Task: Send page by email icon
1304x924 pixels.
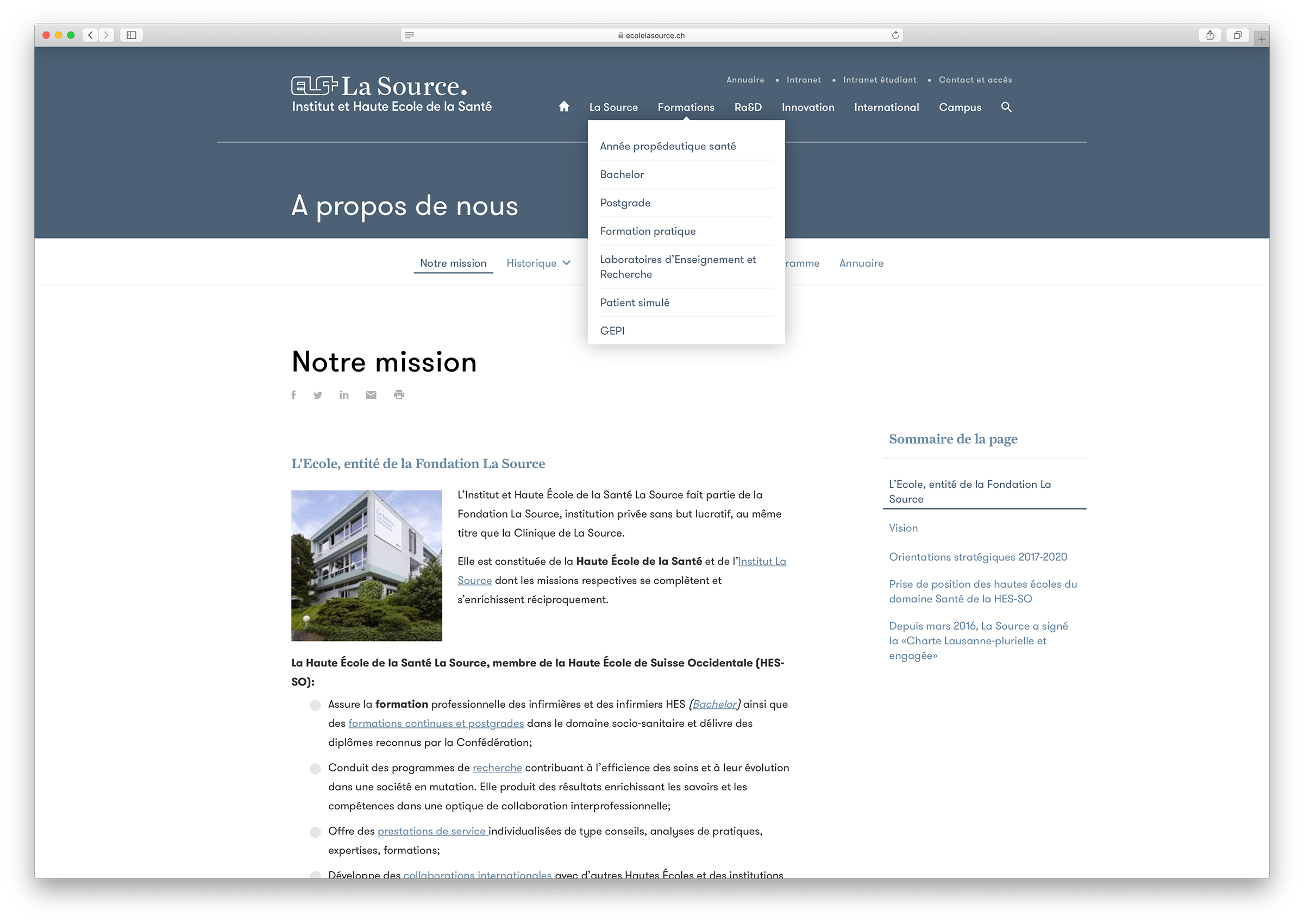Action: [x=371, y=395]
